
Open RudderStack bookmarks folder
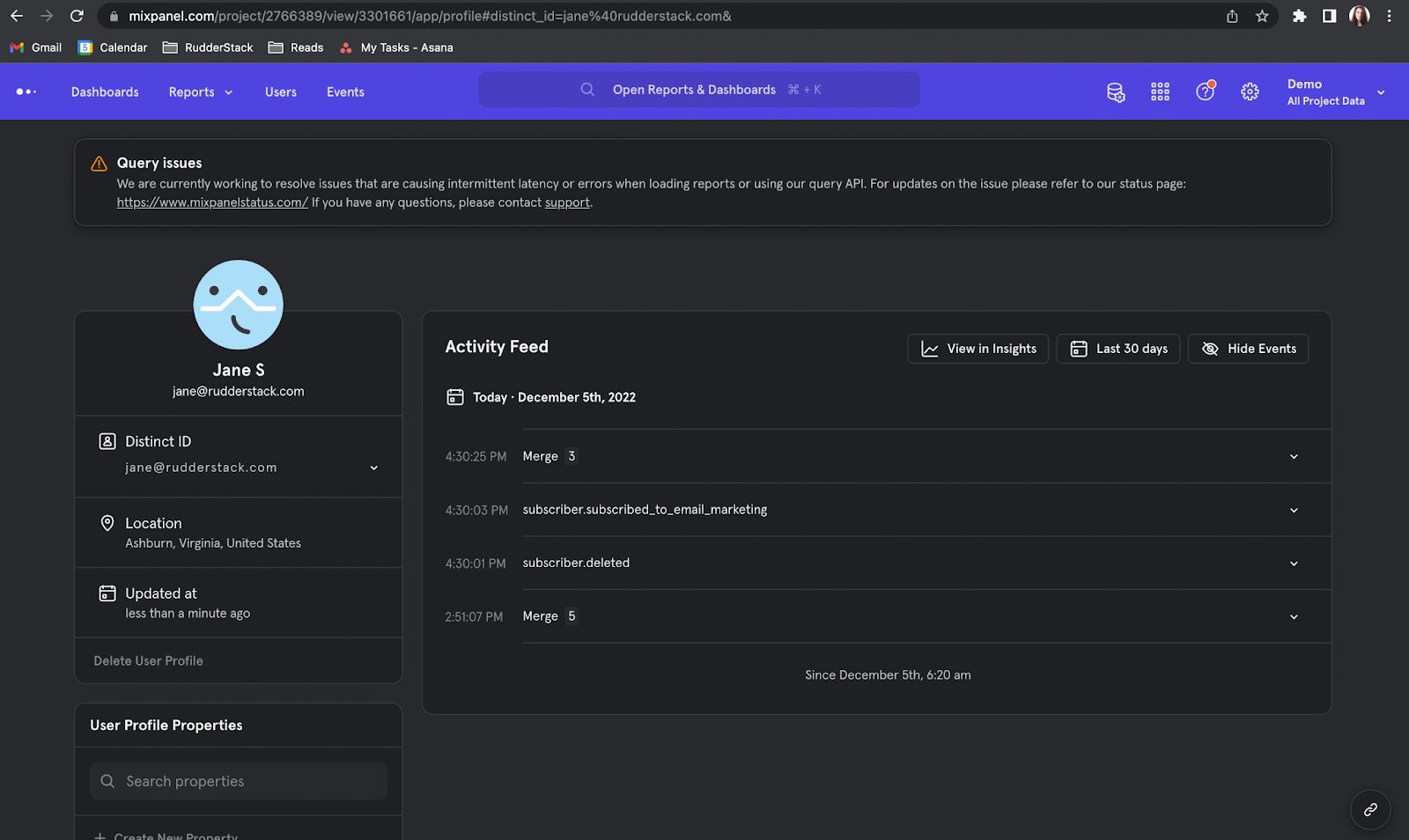click(x=207, y=48)
